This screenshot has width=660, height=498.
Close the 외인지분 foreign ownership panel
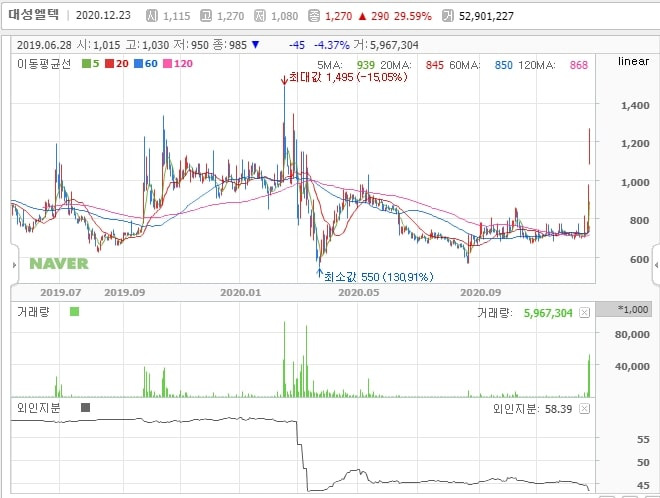tap(584, 408)
